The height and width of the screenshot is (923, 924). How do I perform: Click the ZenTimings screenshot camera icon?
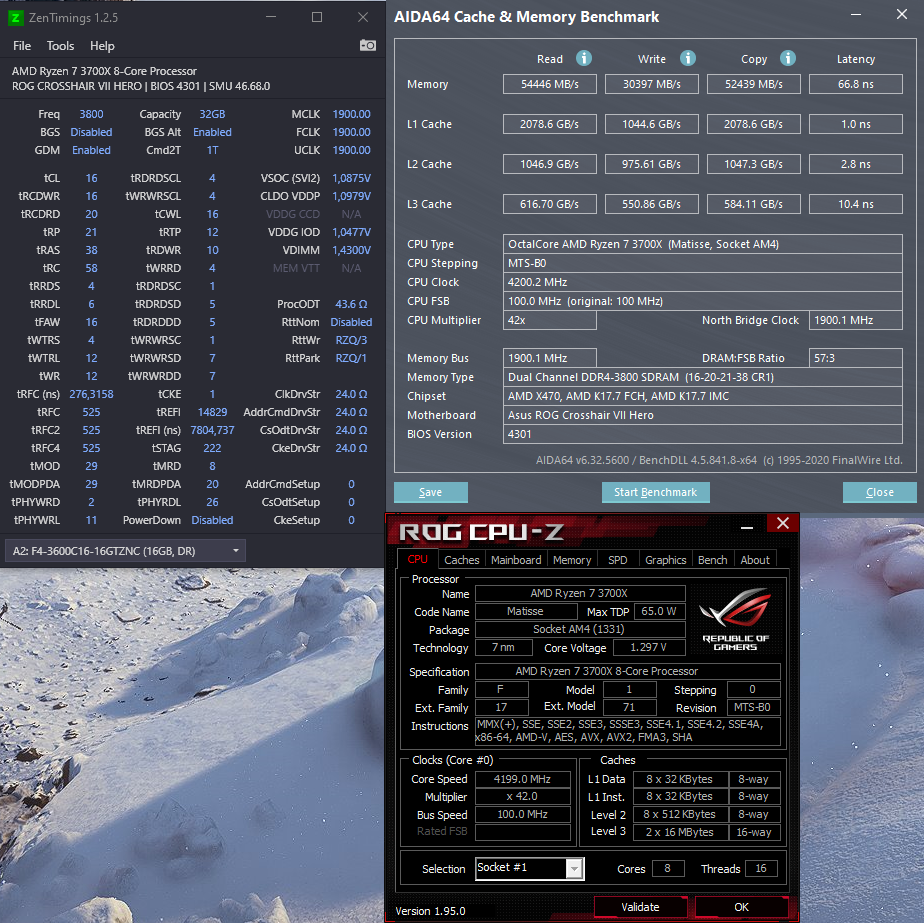click(368, 45)
